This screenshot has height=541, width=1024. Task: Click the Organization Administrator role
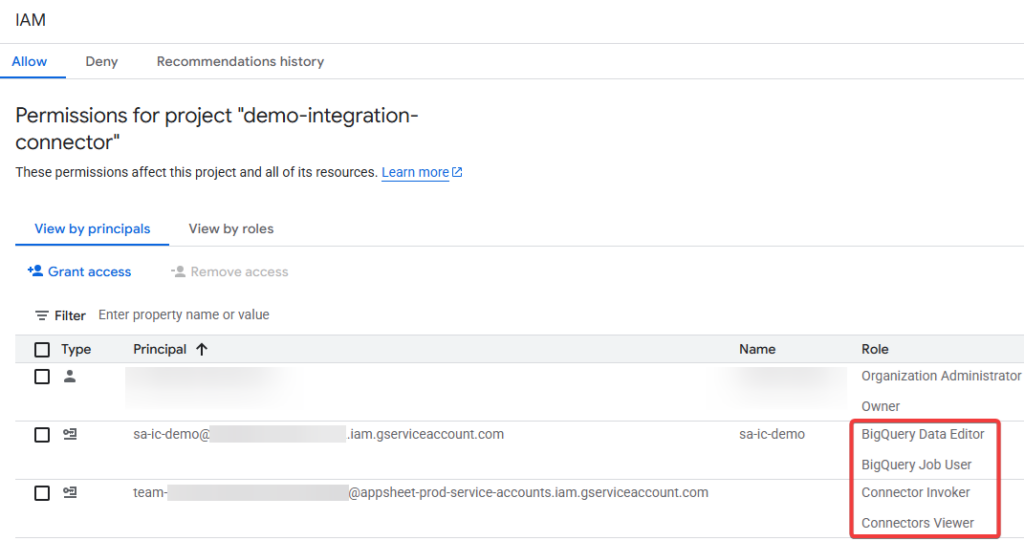tap(941, 376)
